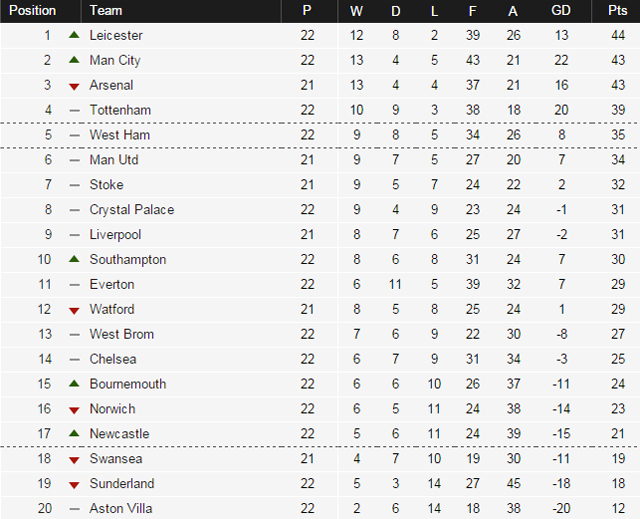Click the green up arrow beside Leicester
This screenshot has width=640, height=519.
click(x=74, y=35)
